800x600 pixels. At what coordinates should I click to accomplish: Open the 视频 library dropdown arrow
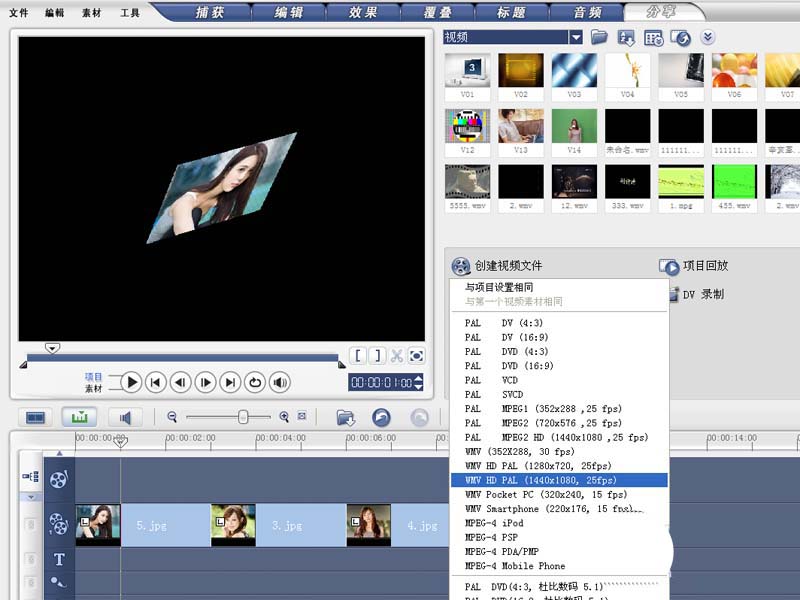point(576,37)
